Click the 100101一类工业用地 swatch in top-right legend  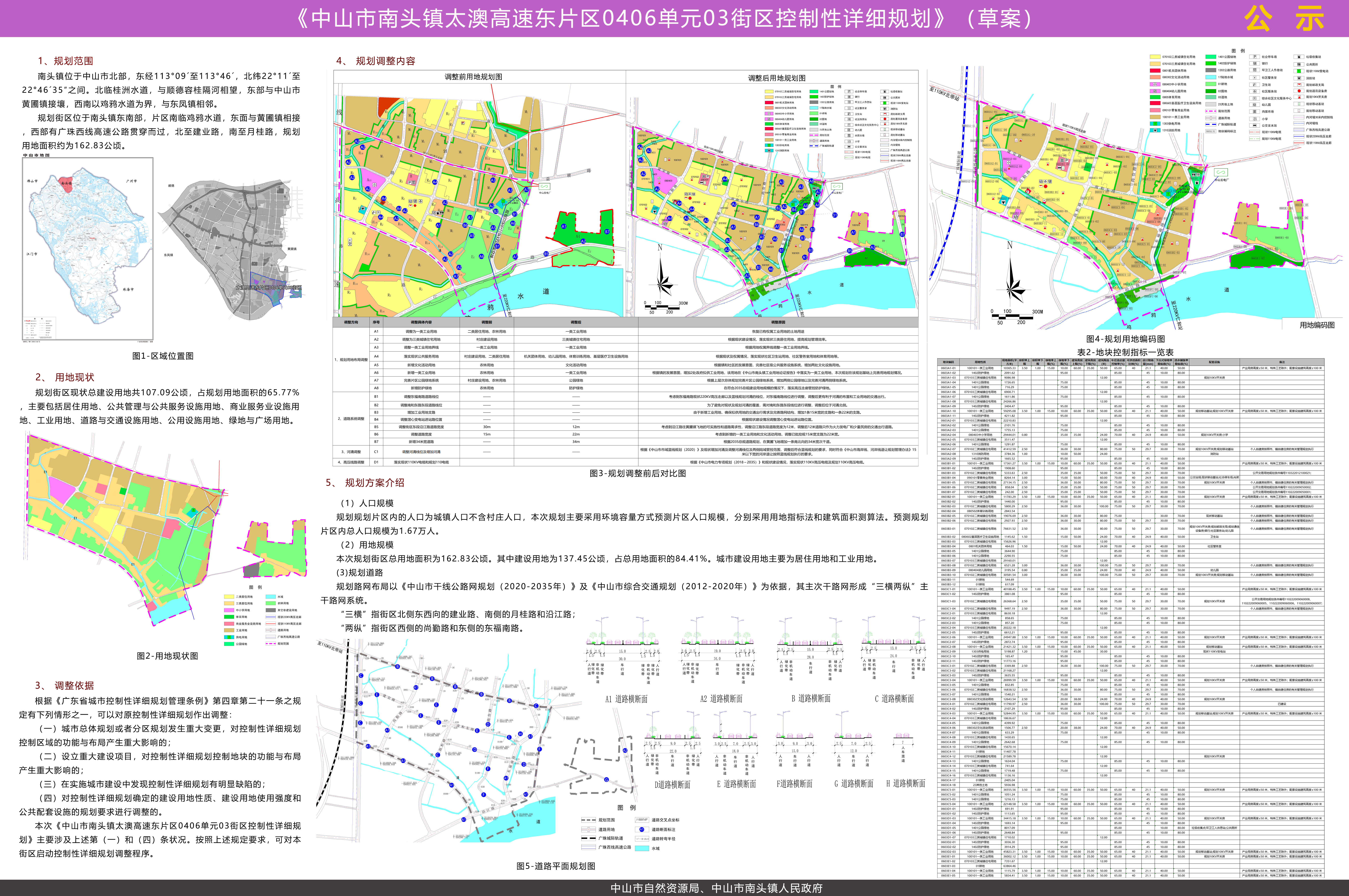click(x=1155, y=117)
